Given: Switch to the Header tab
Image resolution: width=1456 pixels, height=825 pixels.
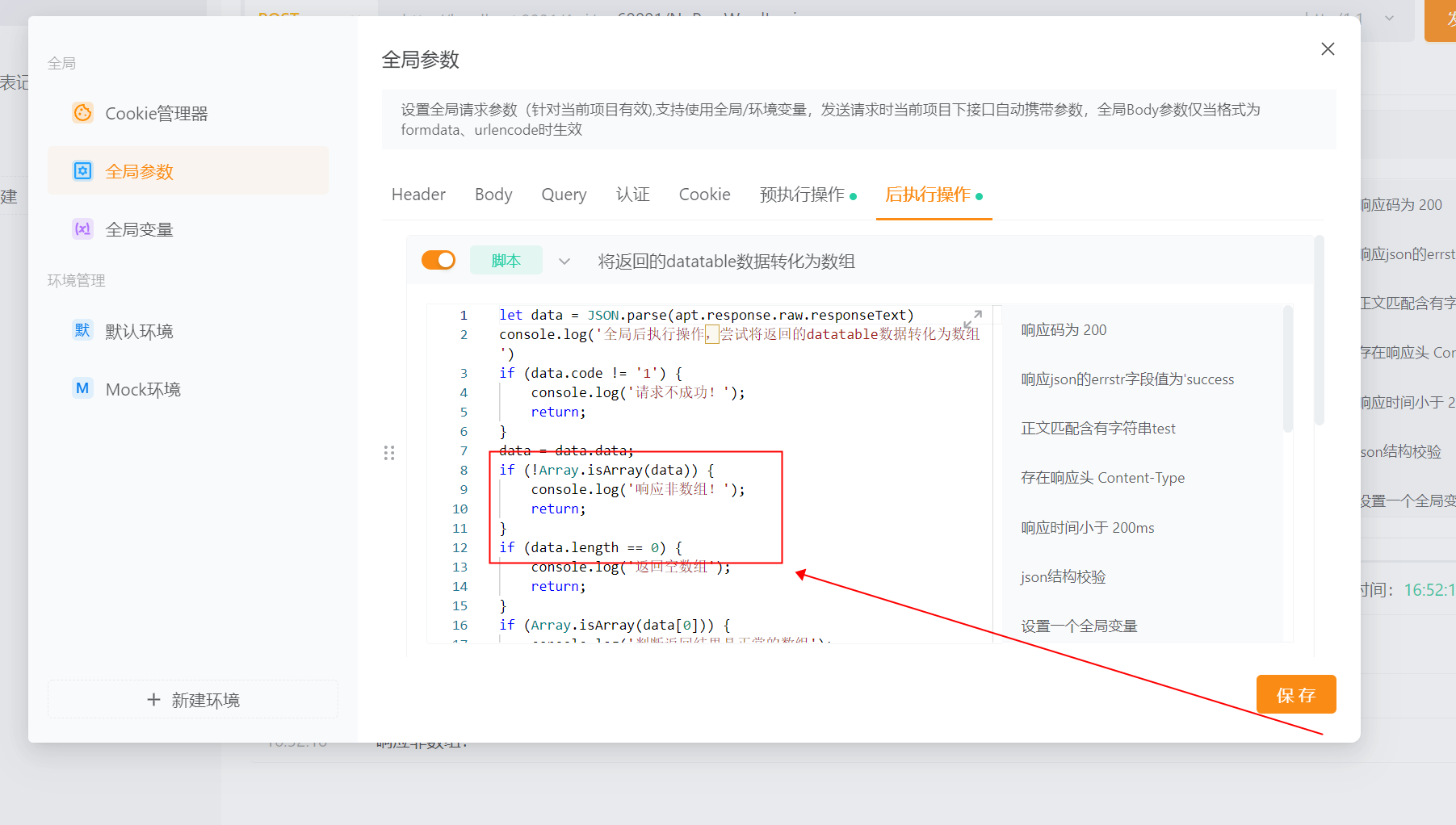Looking at the screenshot, I should 418,195.
